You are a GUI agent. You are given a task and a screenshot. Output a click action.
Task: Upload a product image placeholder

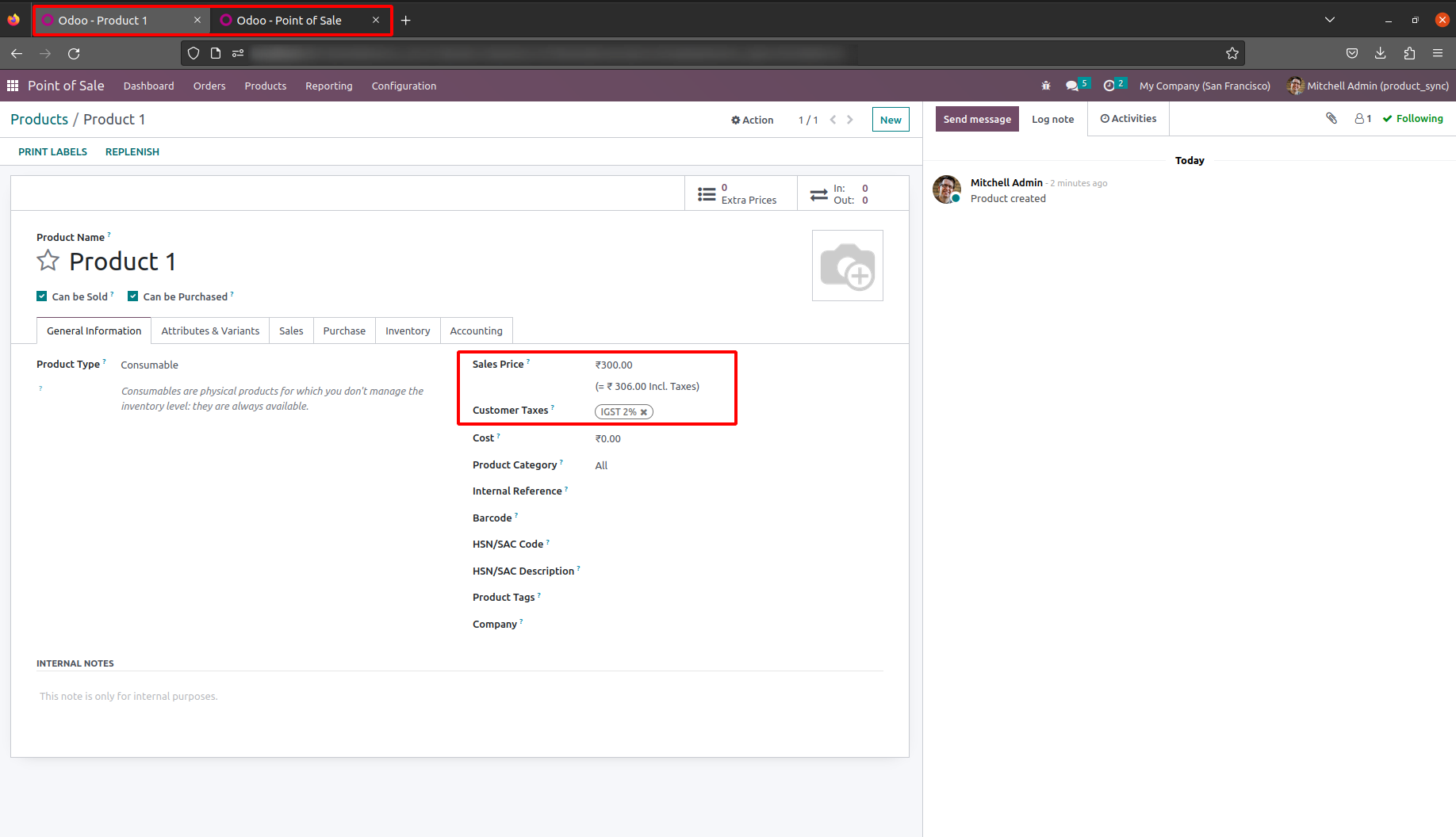[x=848, y=266]
